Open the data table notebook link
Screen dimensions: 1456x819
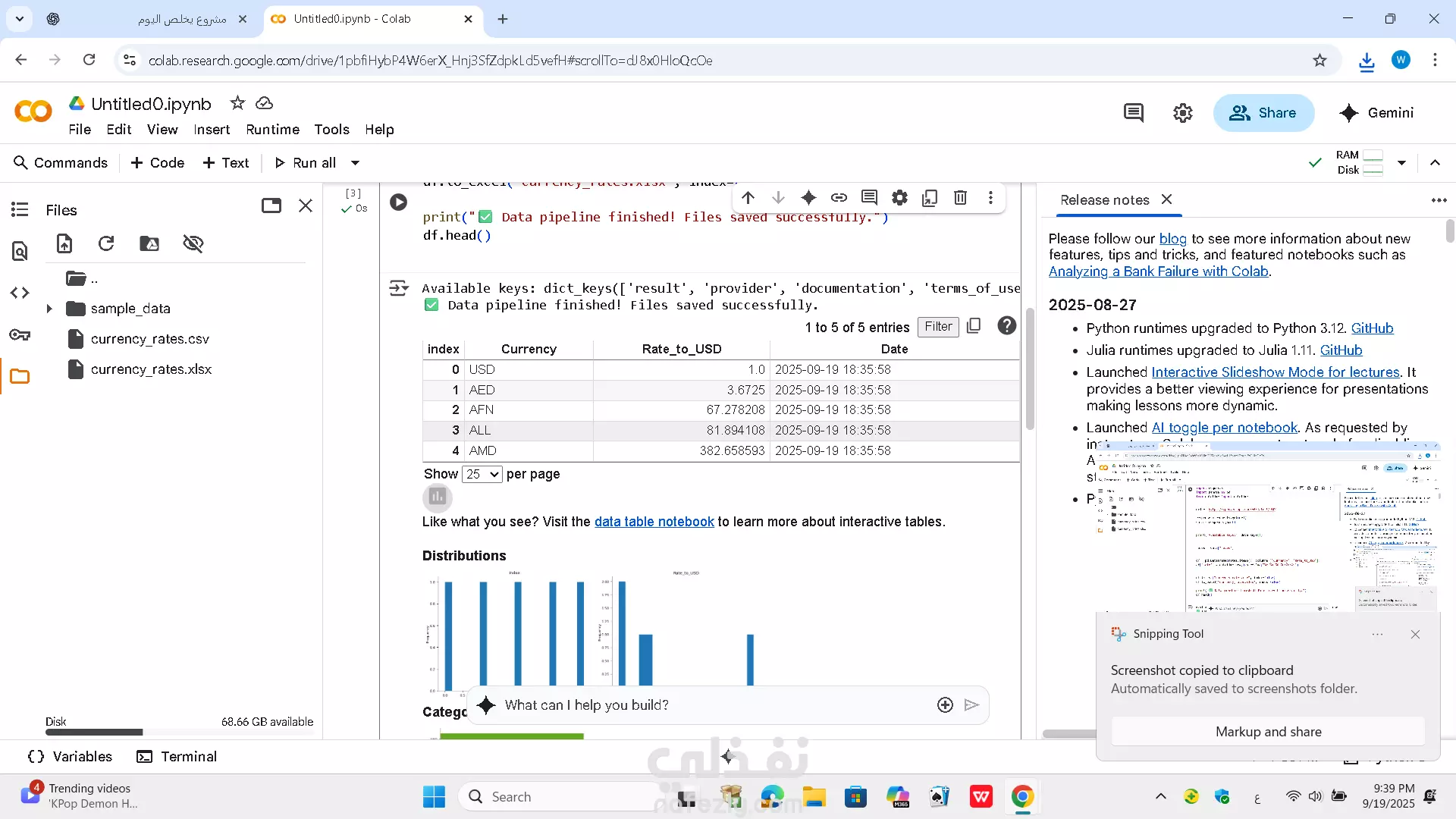[x=654, y=522]
